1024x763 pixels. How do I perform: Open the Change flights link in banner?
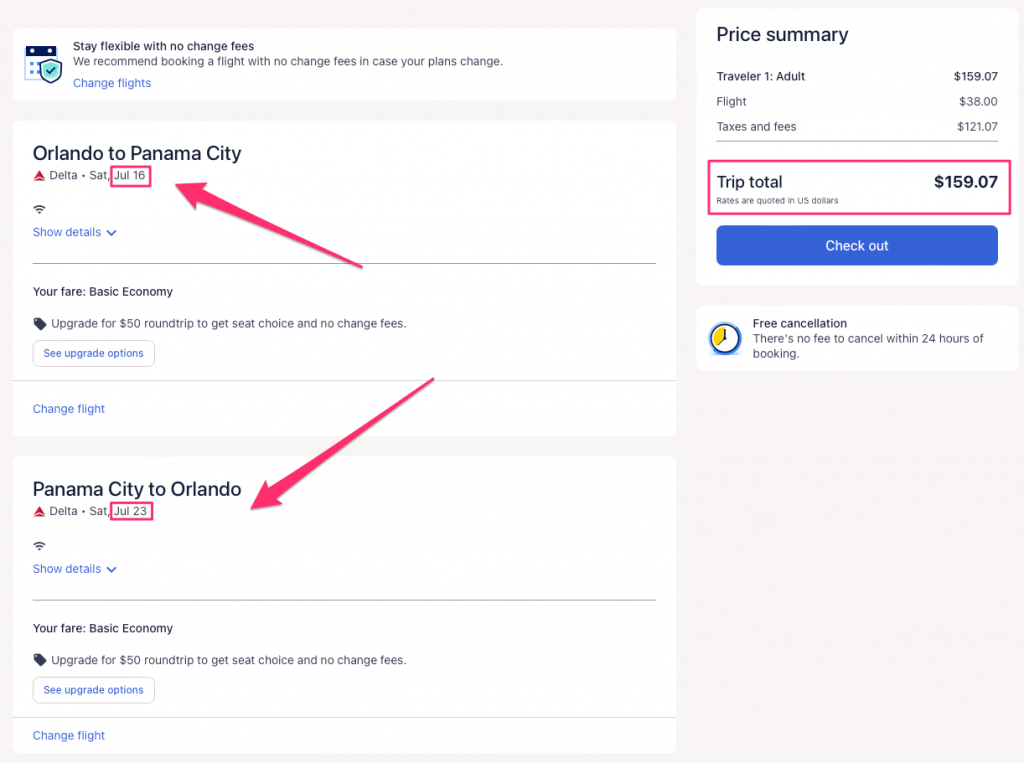pos(112,83)
